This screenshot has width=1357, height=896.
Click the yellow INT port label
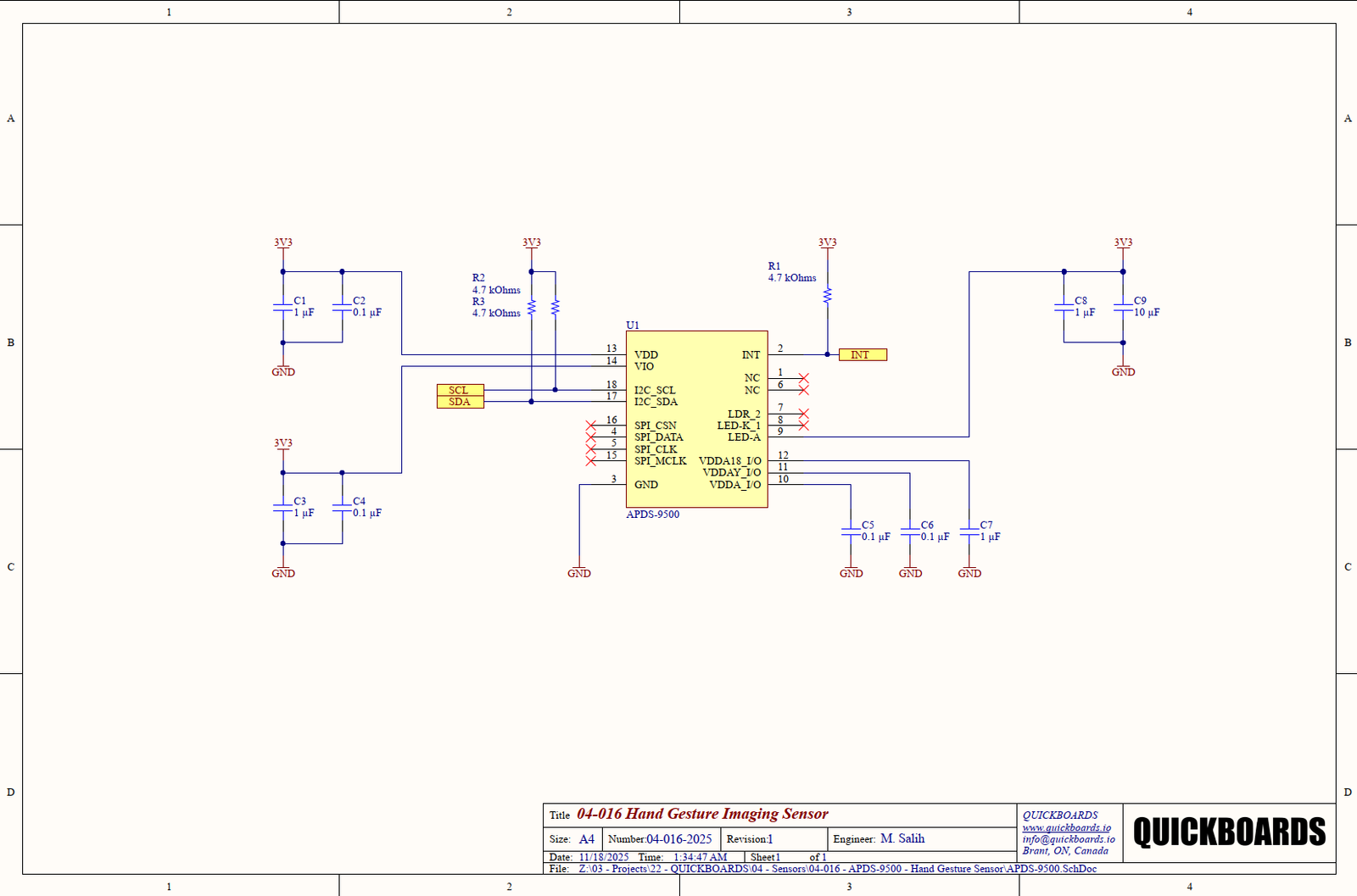tap(862, 355)
